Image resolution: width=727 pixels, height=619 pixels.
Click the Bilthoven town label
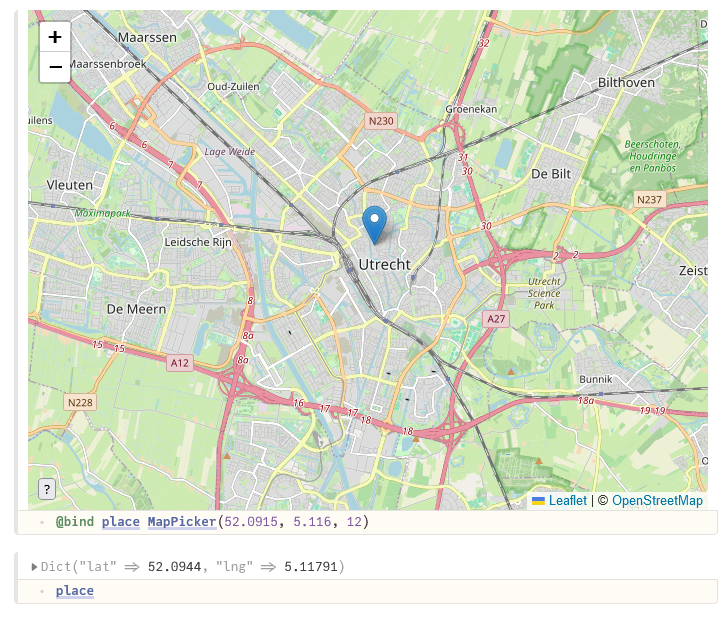click(626, 83)
